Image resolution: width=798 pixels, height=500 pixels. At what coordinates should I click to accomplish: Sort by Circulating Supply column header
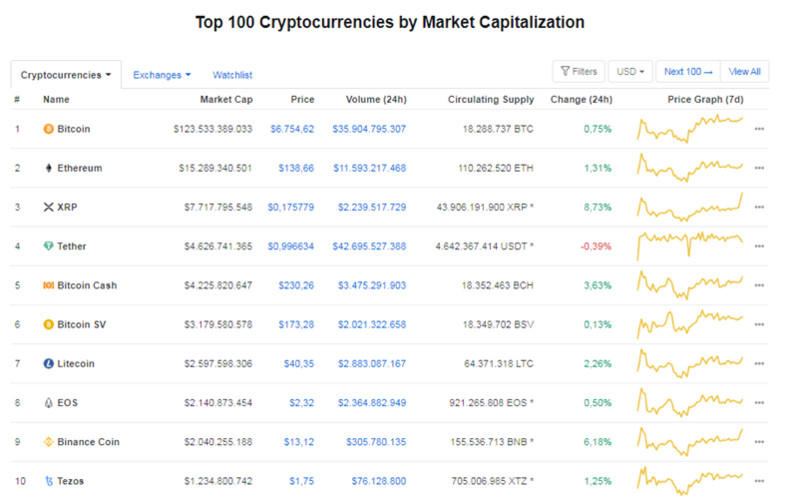[491, 99]
